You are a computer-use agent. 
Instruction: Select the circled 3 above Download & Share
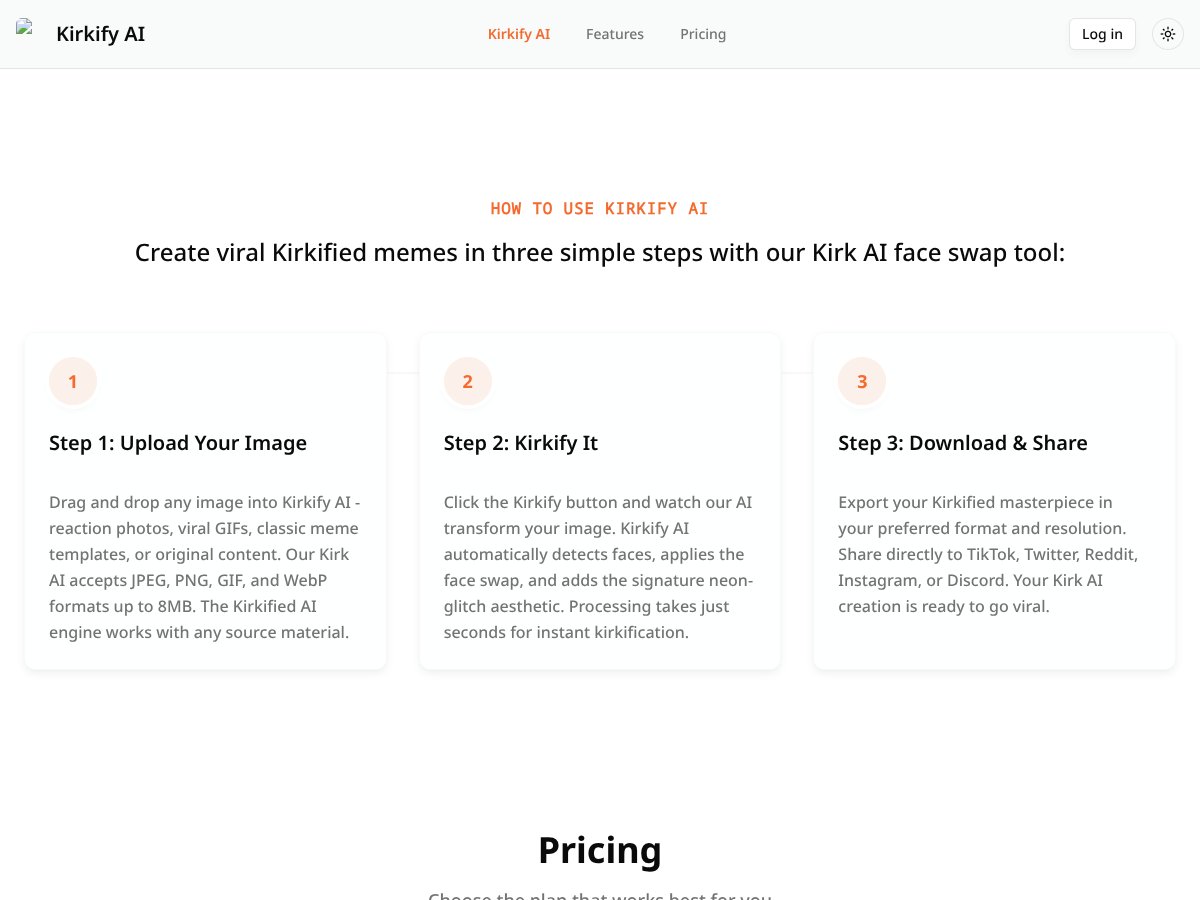[x=861, y=381]
